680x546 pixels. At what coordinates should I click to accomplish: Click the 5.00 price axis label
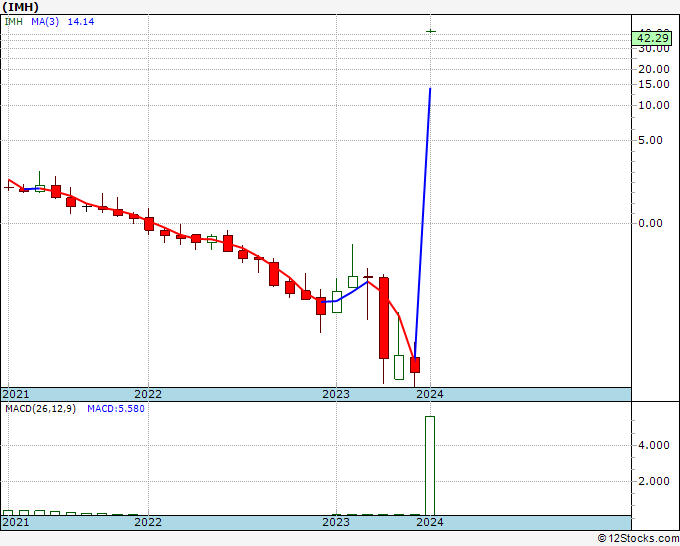(x=650, y=140)
